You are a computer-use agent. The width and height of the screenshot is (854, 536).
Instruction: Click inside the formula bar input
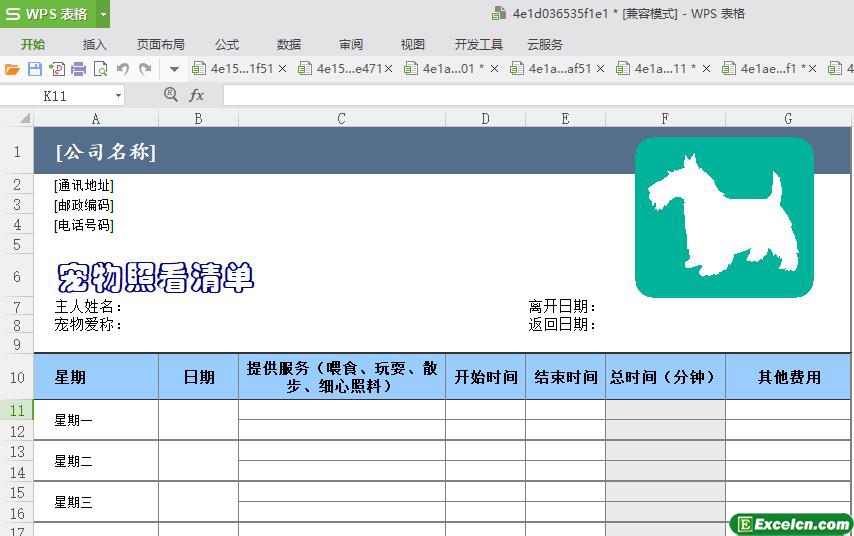click(x=538, y=95)
